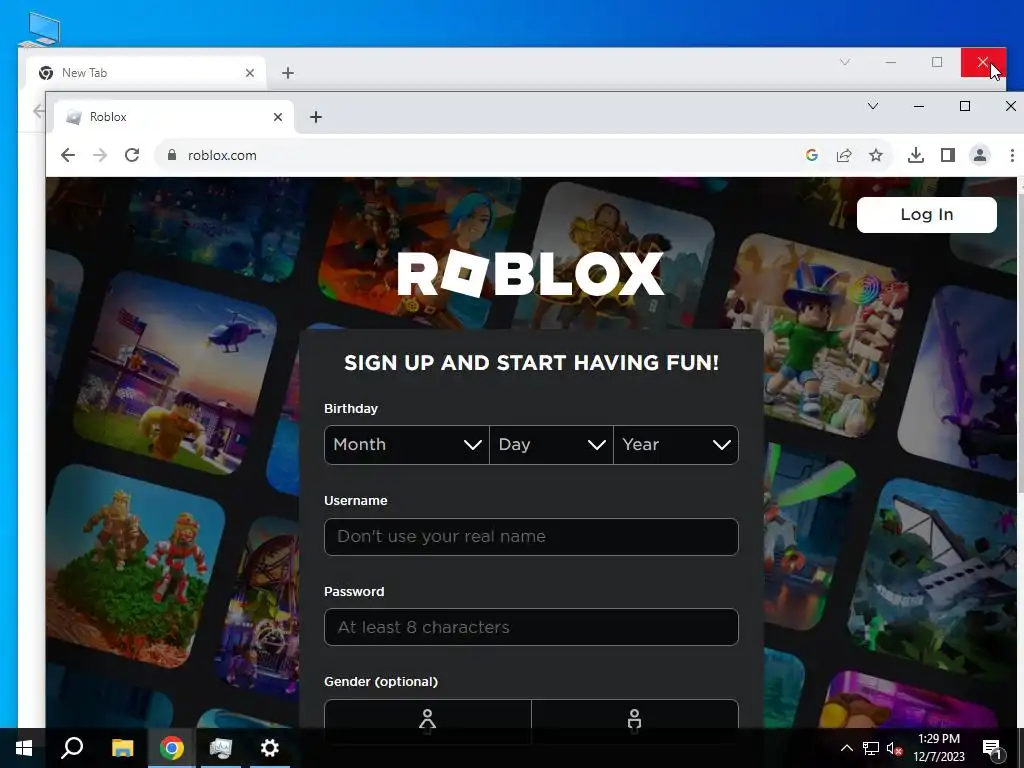Open the Day birthday dropdown
The image size is (1024, 768).
[551, 445]
